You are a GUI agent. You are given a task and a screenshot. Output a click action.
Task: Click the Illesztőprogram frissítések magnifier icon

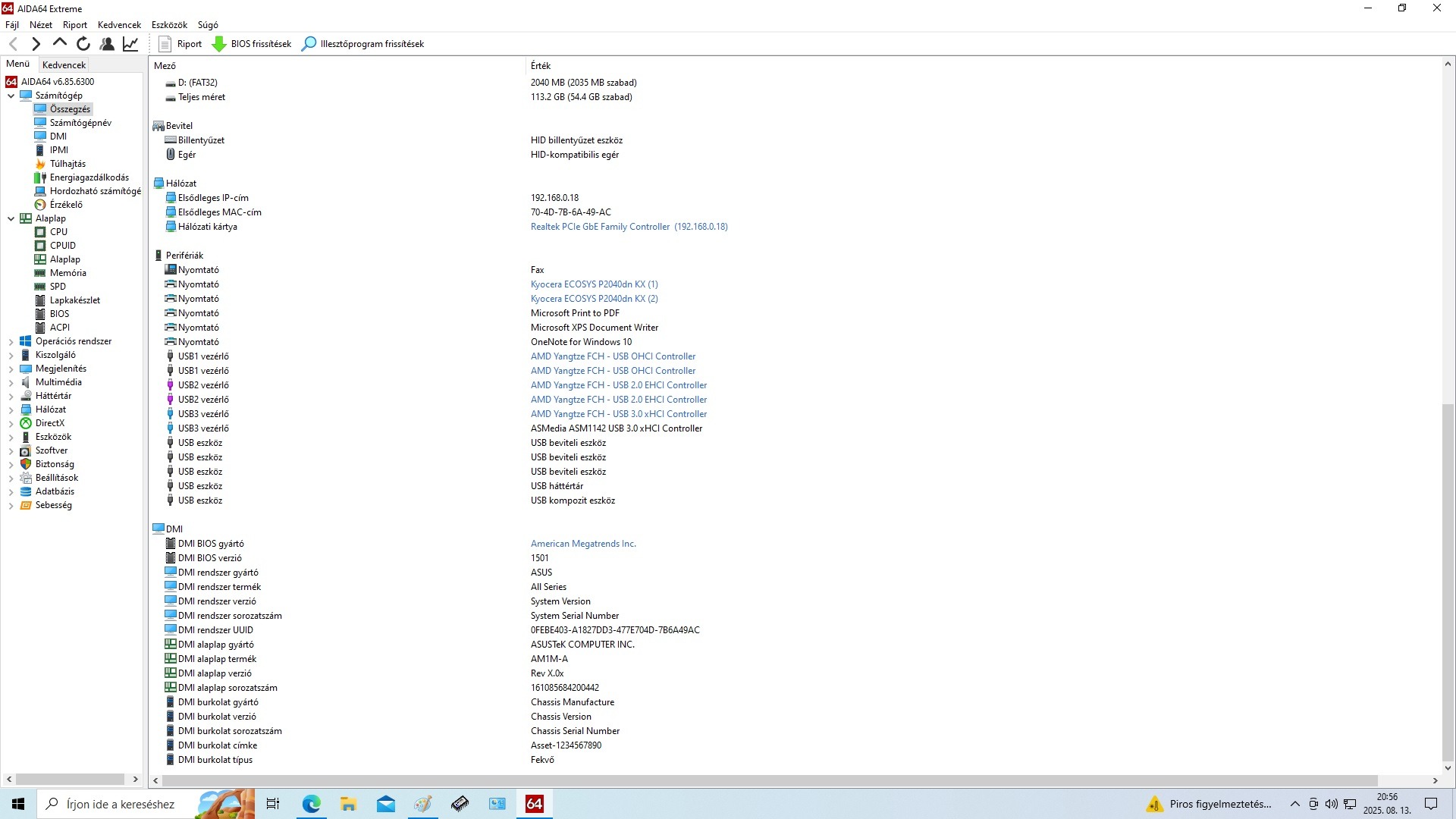point(309,44)
